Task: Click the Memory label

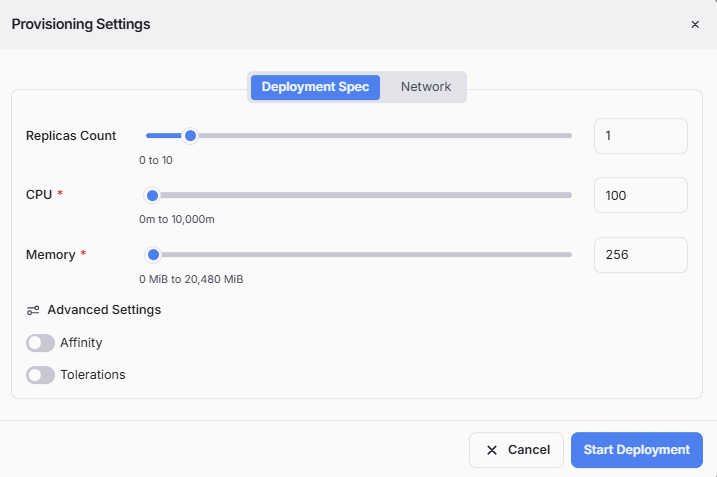Action: pos(51,255)
